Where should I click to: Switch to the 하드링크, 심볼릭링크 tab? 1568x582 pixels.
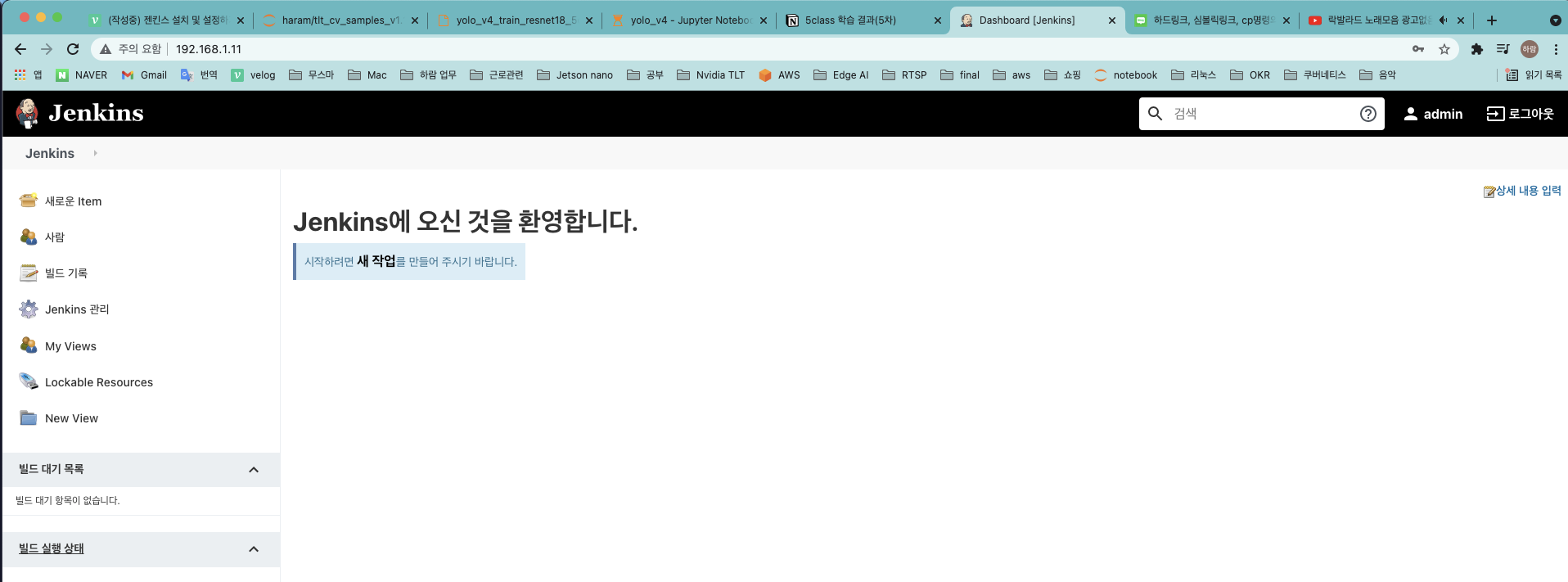pyautogui.click(x=1212, y=20)
